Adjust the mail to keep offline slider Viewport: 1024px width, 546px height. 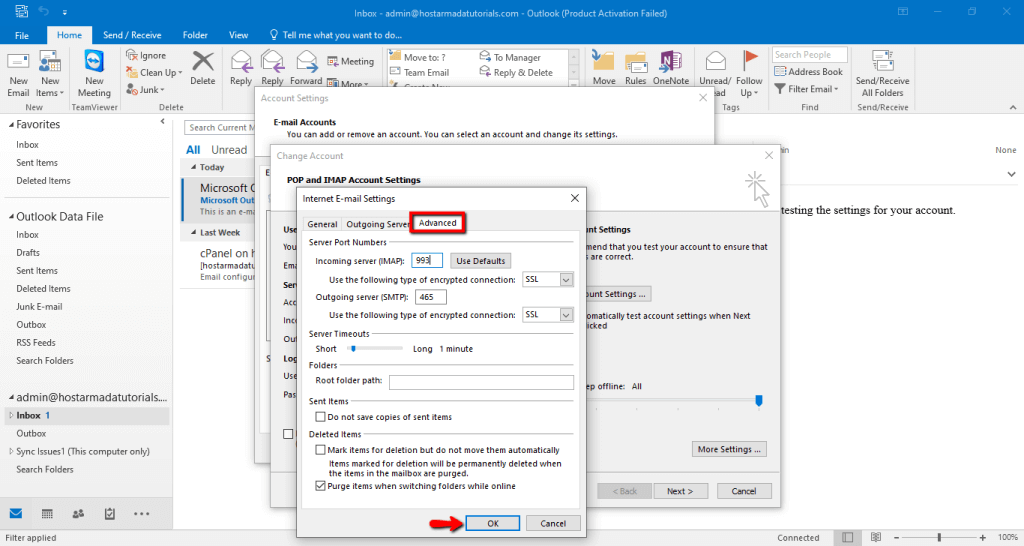(759, 400)
